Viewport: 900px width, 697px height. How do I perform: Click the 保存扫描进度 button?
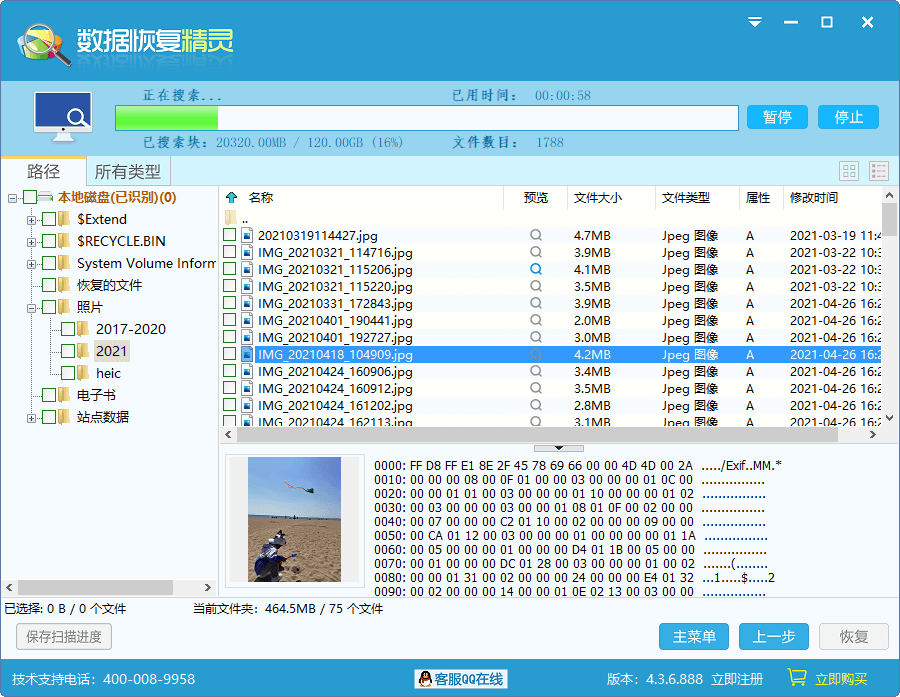(64, 637)
